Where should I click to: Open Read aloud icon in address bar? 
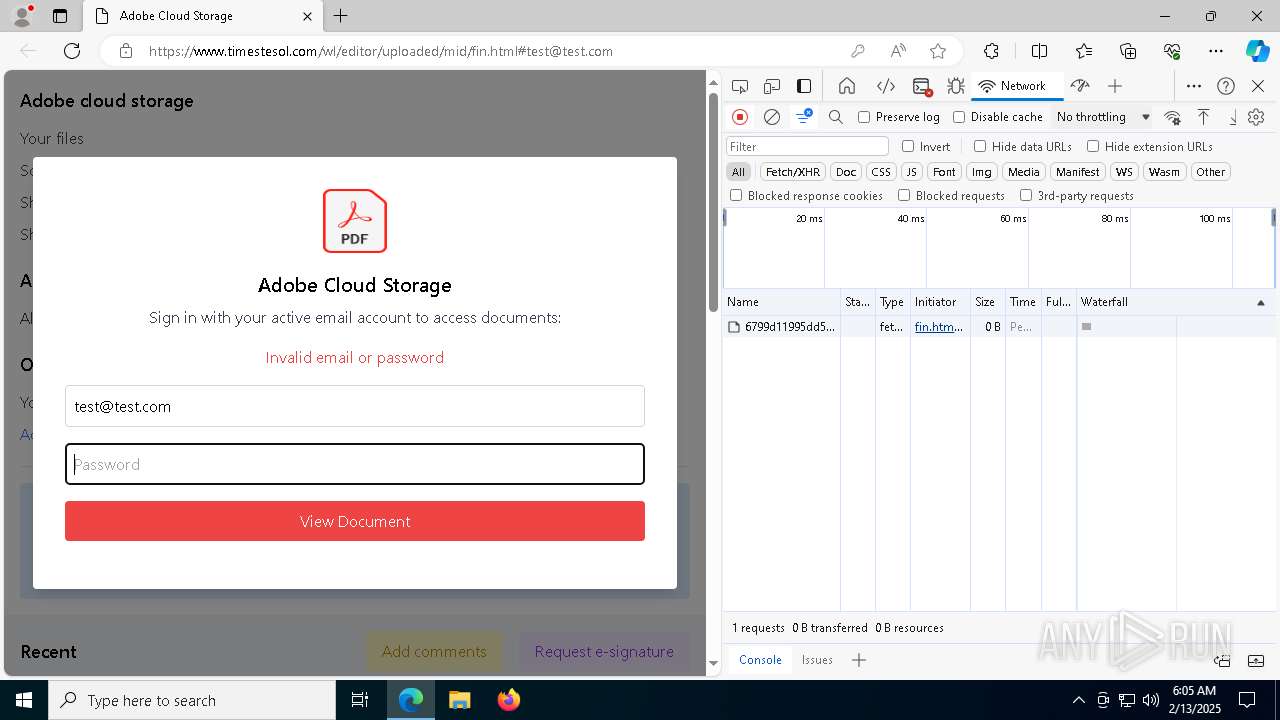tap(898, 51)
